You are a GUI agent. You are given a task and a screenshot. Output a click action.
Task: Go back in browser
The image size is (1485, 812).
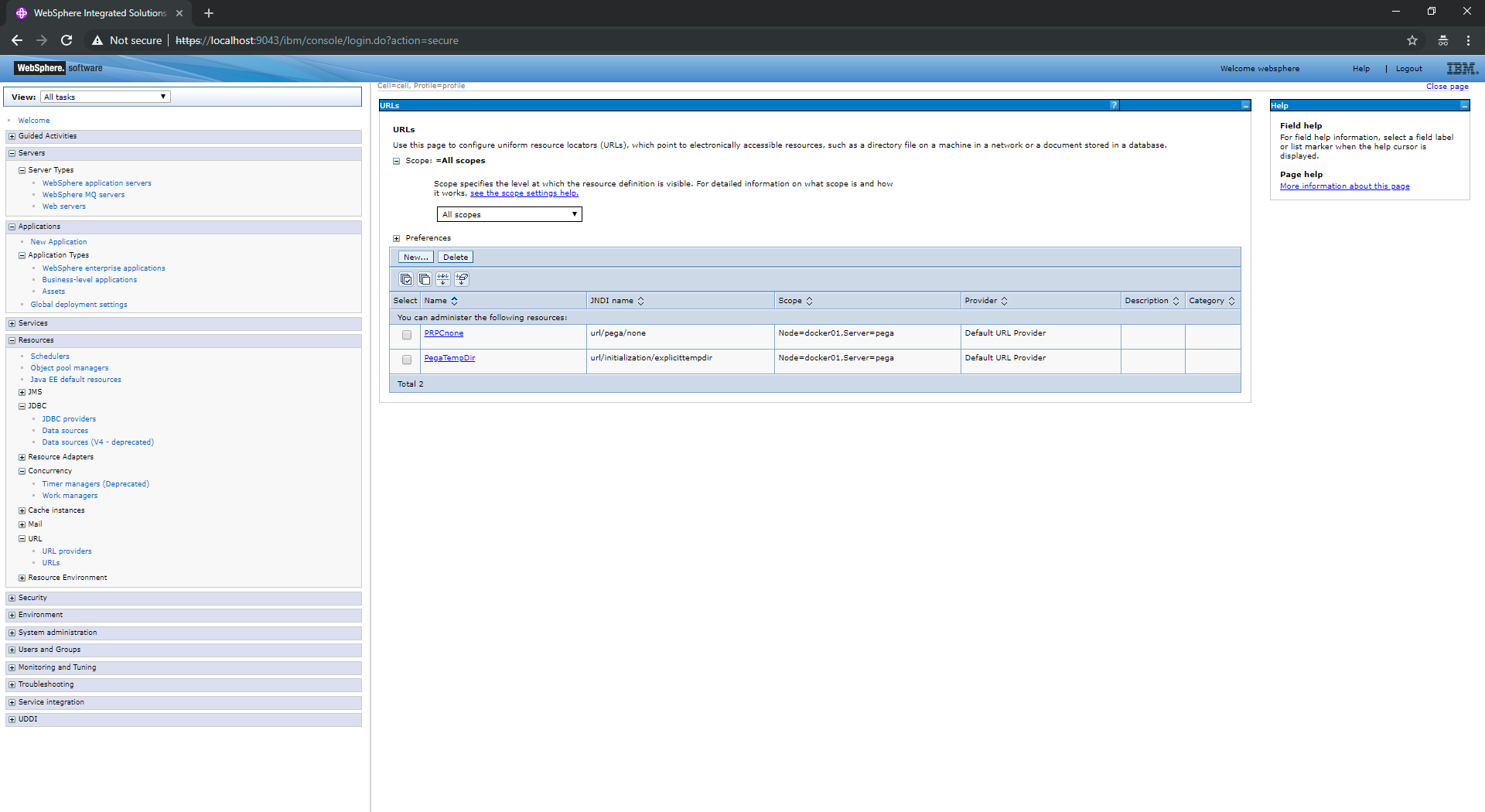[x=17, y=40]
